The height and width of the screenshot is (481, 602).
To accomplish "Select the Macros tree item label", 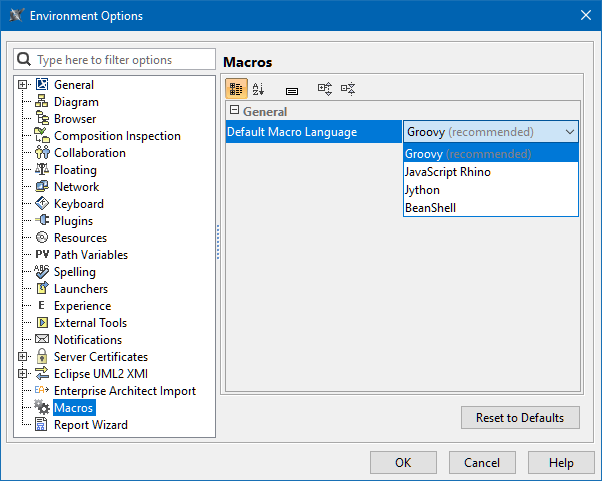I will click(73, 407).
